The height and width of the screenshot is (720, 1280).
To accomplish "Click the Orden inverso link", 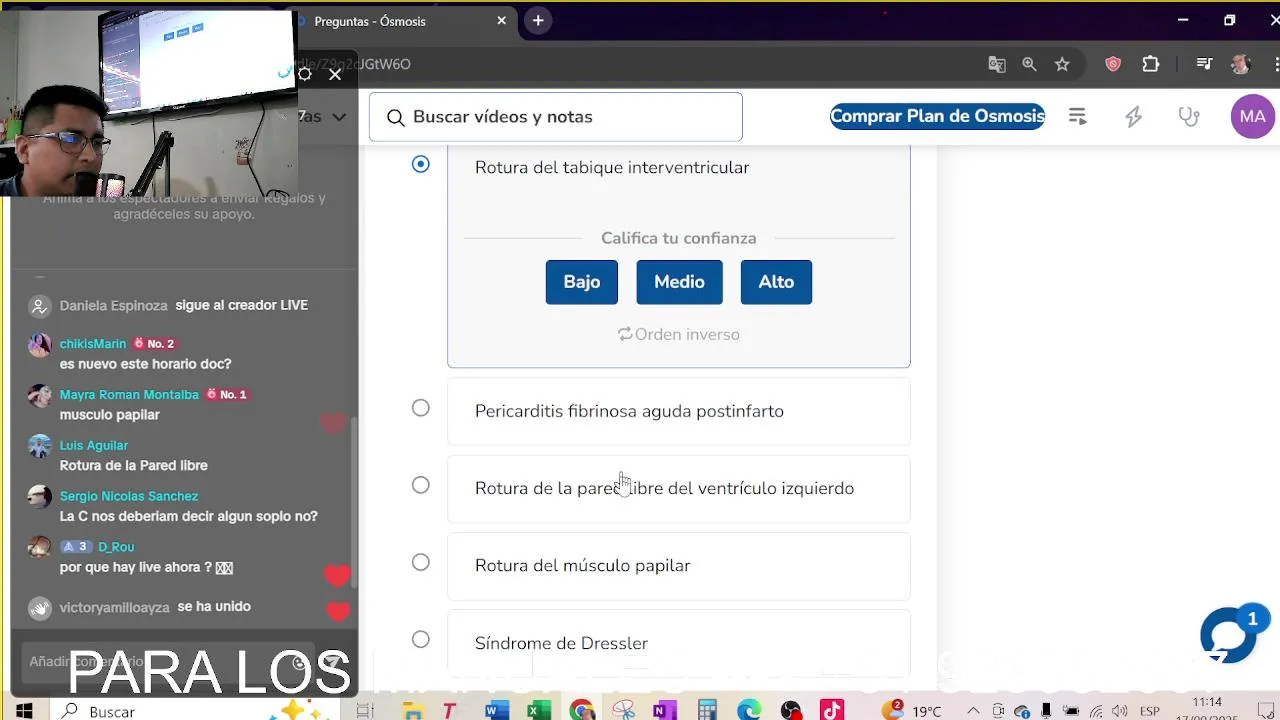I will tap(679, 334).
